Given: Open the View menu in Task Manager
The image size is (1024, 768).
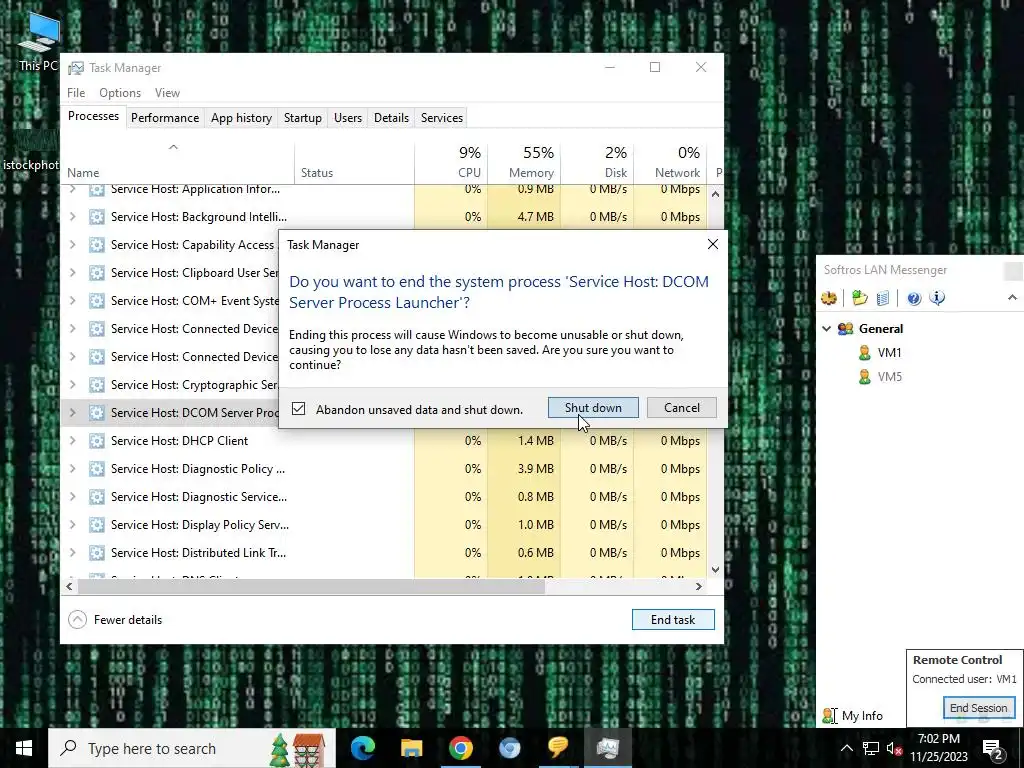Looking at the screenshot, I should pos(167,93).
